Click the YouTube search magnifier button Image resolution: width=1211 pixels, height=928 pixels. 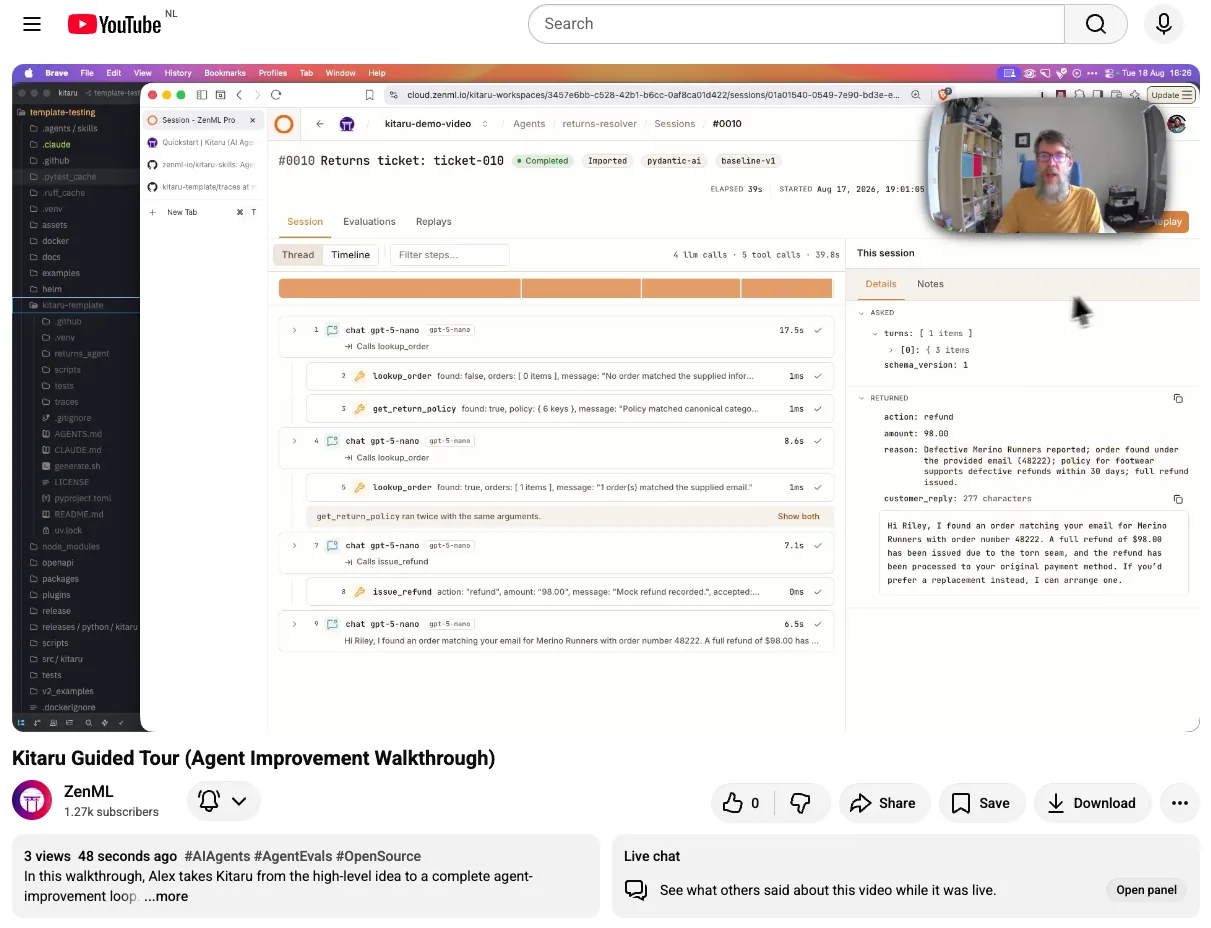point(1096,24)
